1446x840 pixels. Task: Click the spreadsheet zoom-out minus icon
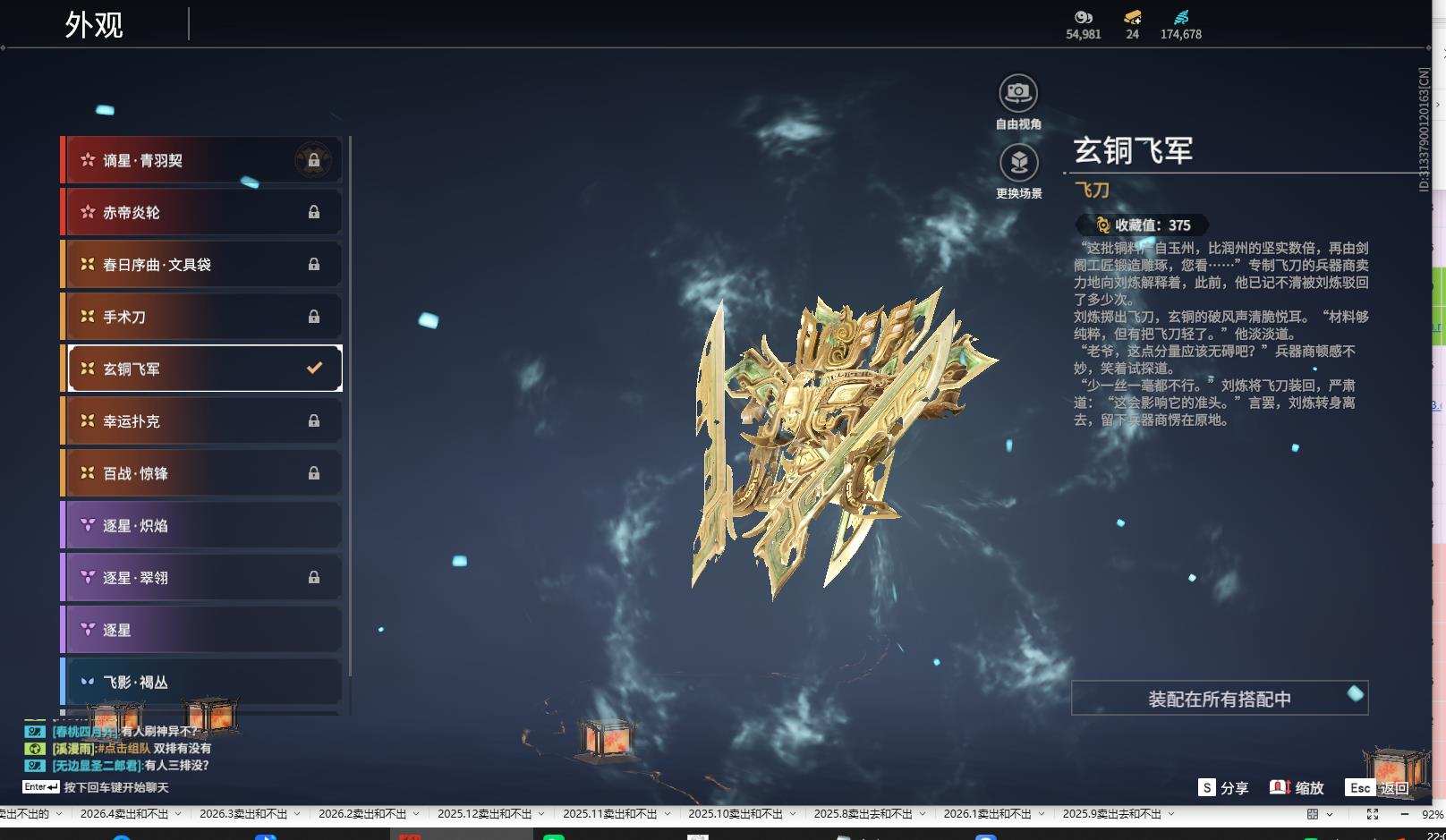point(1404,814)
